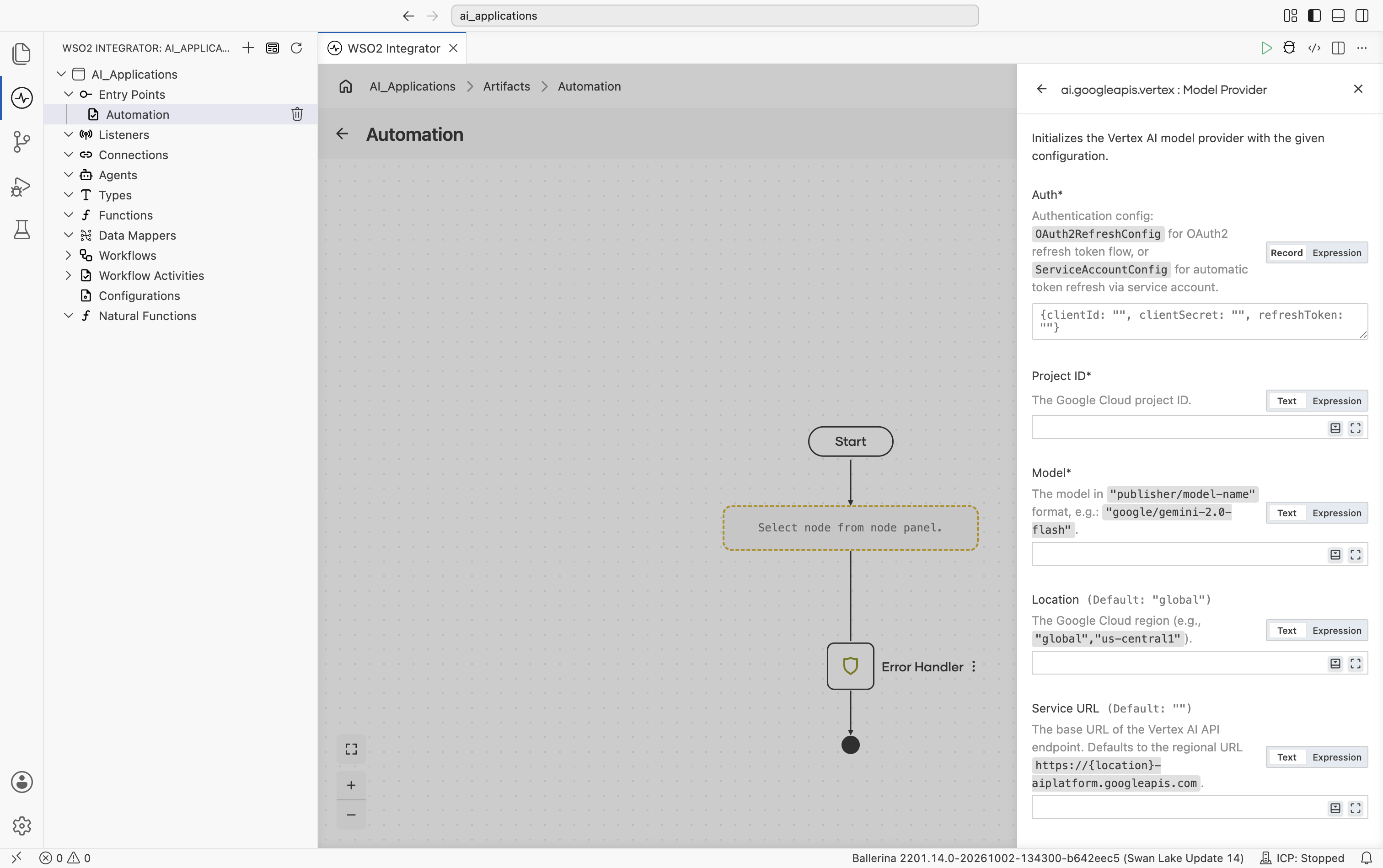Set Service URL field to Text mode

tap(1286, 756)
